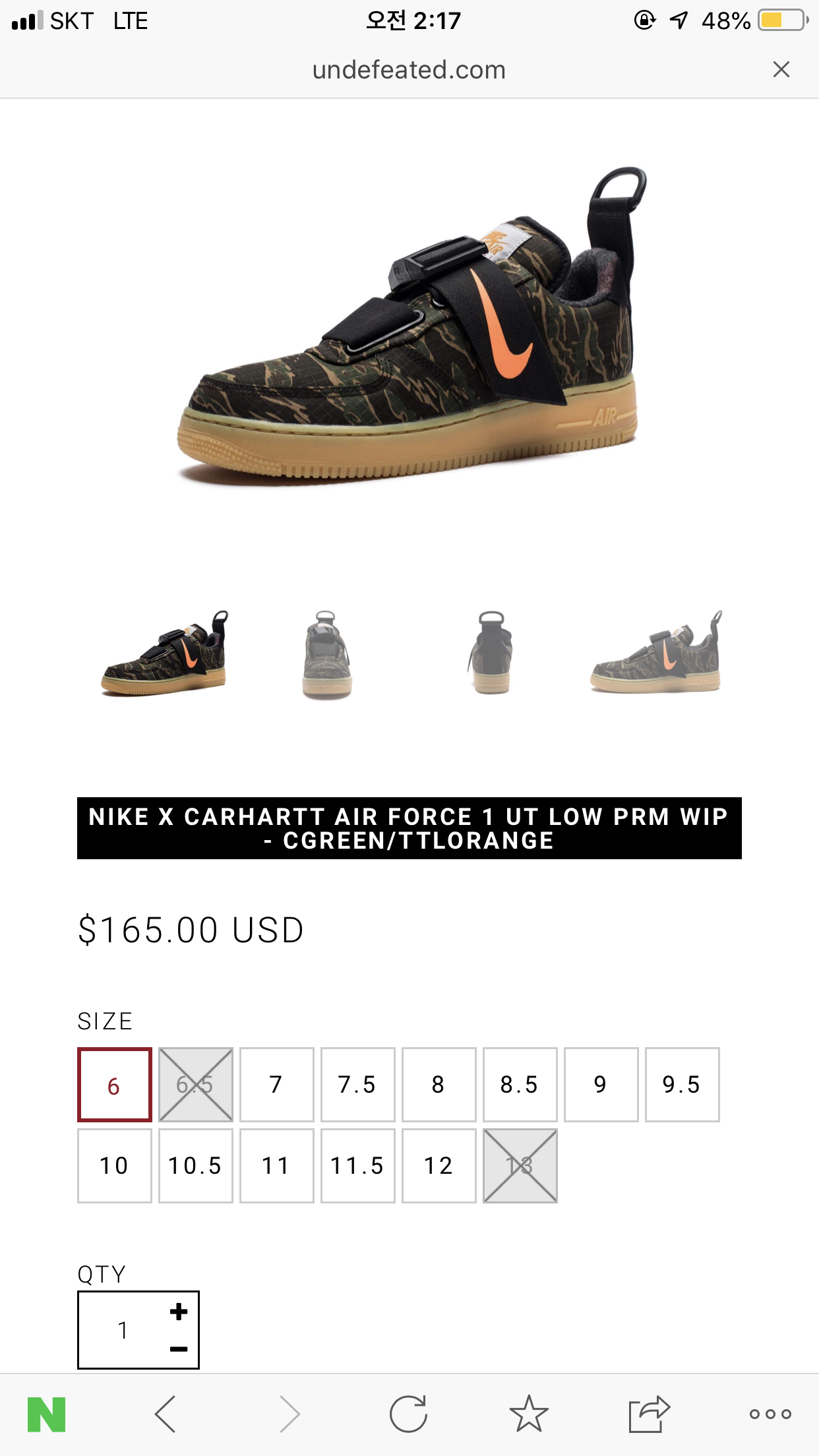
Task: Select shoe size 6
Action: point(115,1085)
